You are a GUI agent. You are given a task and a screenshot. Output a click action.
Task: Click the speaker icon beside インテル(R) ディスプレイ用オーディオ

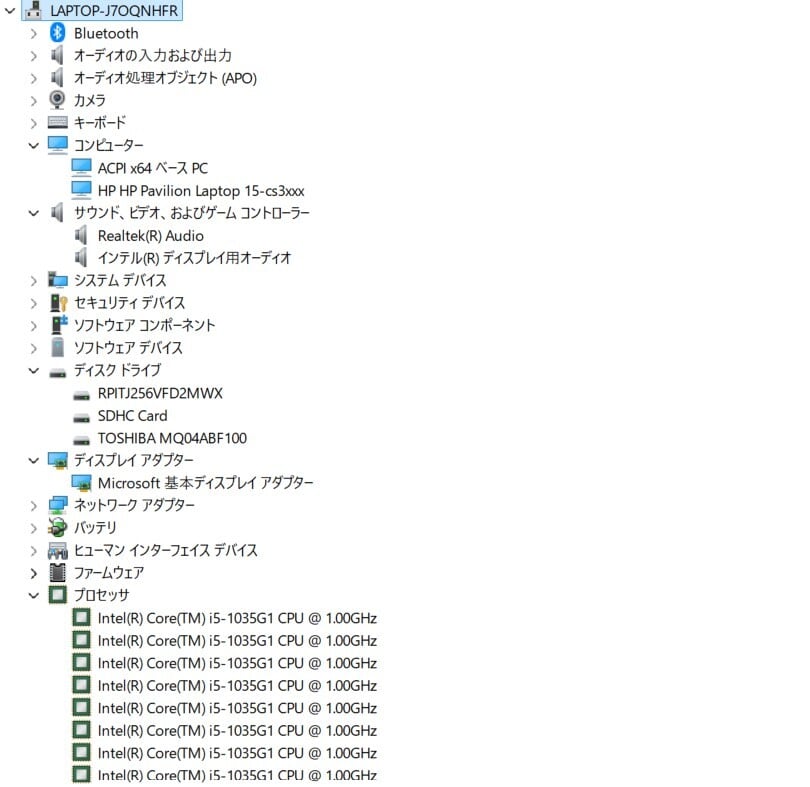[x=81, y=258]
